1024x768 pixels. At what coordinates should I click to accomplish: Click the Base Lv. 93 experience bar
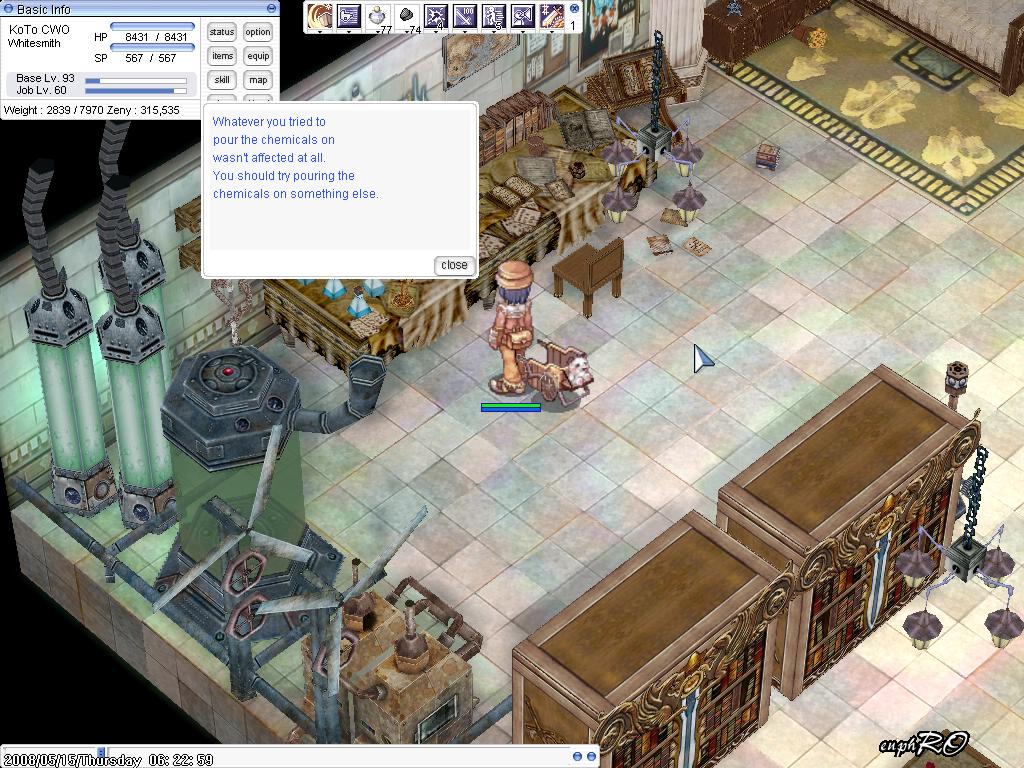pyautogui.click(x=136, y=81)
